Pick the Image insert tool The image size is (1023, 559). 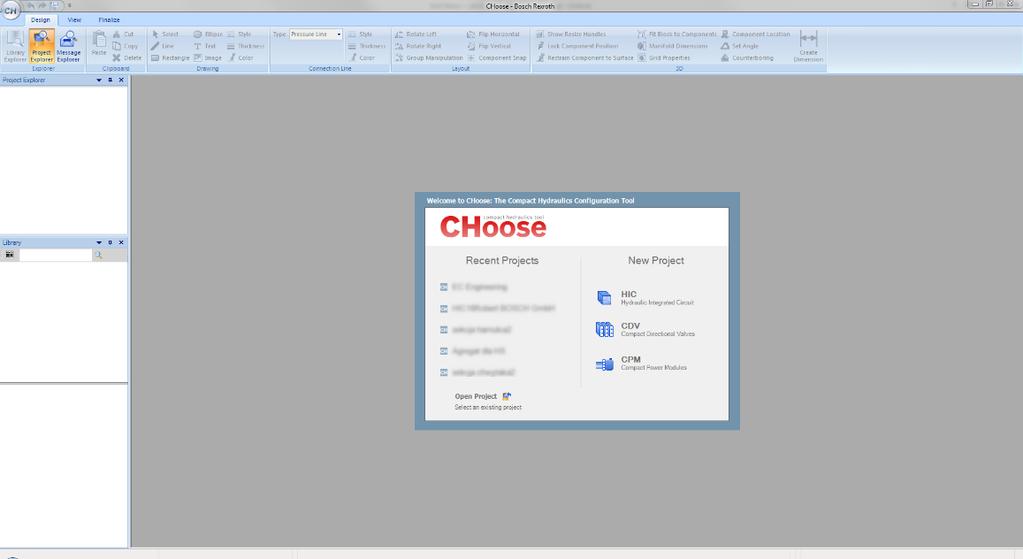tap(208, 58)
